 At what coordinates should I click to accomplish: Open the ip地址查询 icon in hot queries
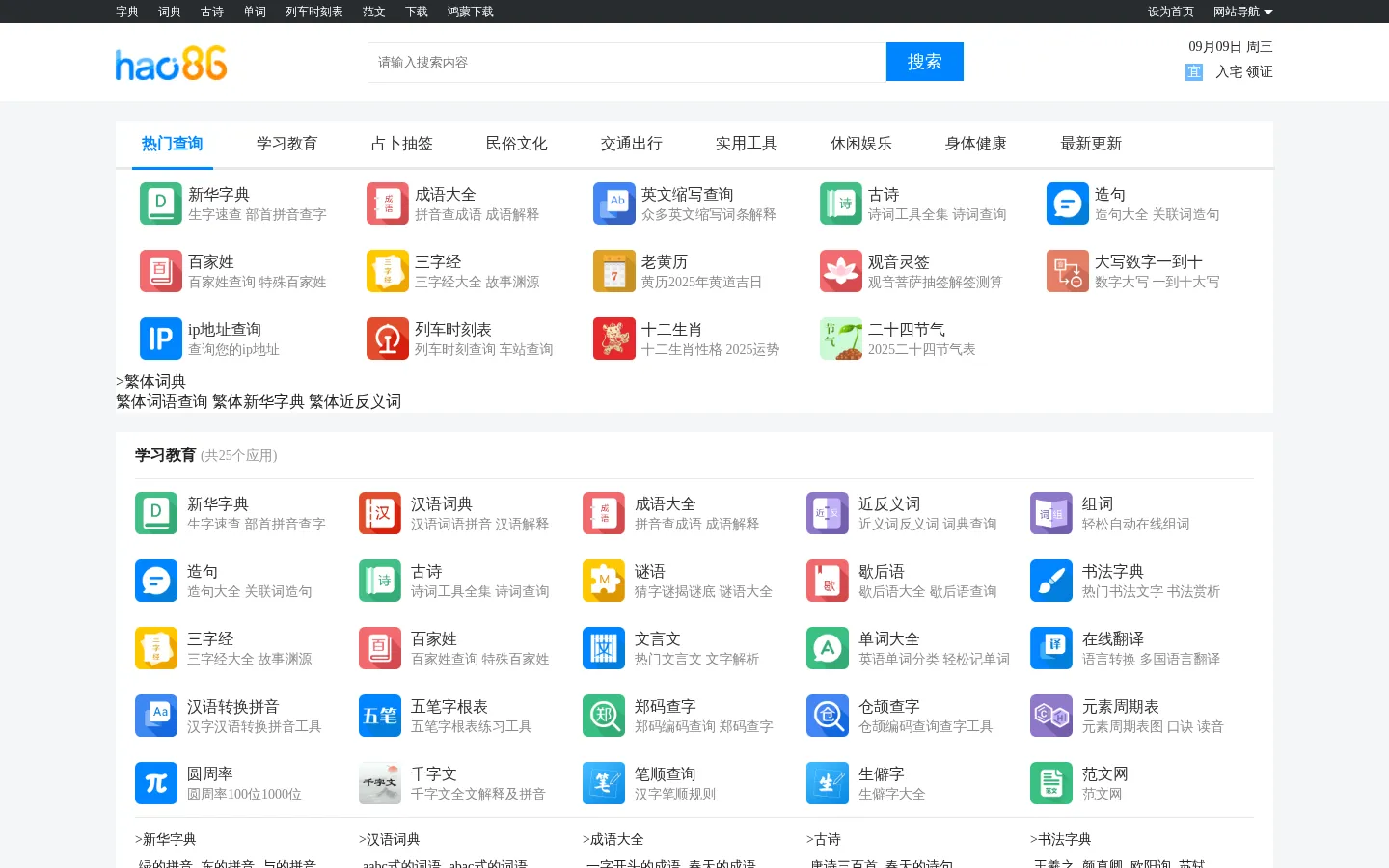161,339
